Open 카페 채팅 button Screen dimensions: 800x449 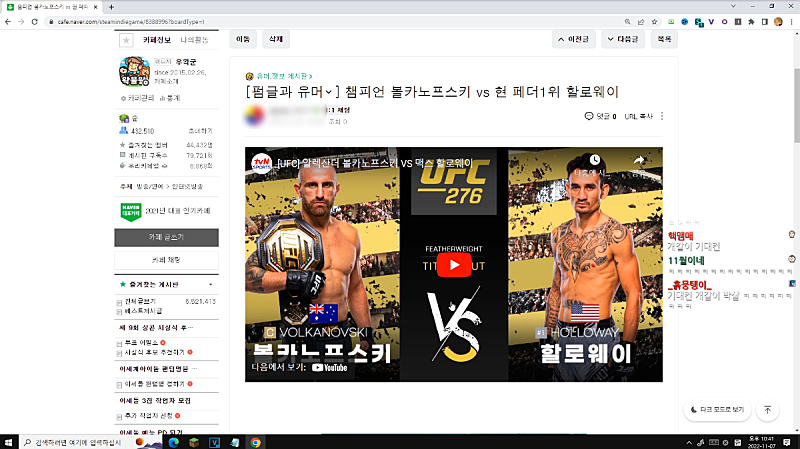pyautogui.click(x=166, y=260)
